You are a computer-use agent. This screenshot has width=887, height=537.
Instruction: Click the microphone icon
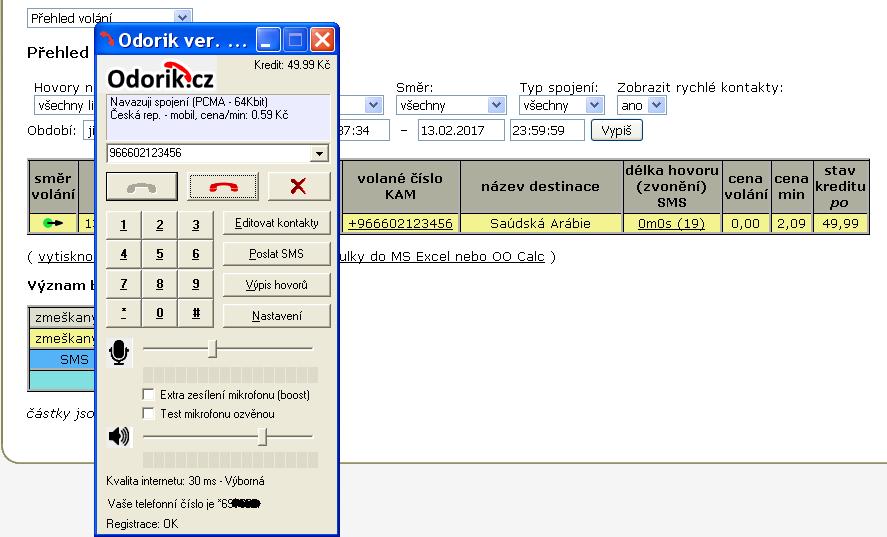click(119, 353)
